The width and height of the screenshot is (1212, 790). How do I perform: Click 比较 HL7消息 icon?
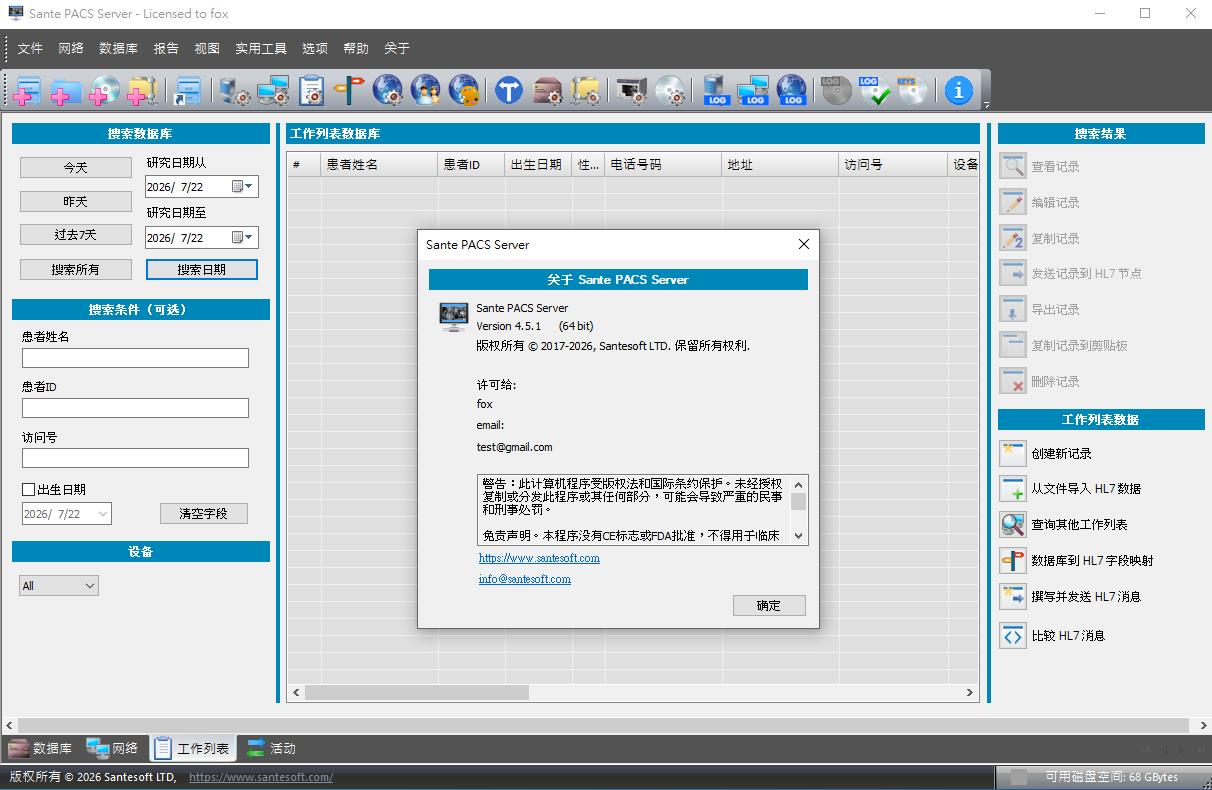[x=1013, y=635]
